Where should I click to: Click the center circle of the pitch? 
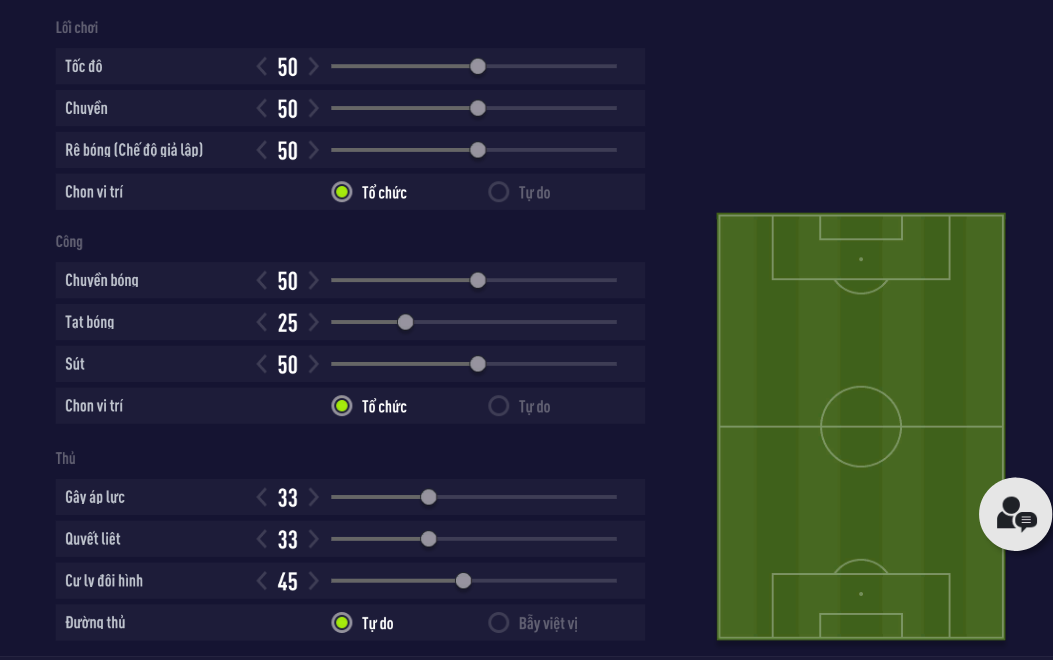[x=861, y=427]
